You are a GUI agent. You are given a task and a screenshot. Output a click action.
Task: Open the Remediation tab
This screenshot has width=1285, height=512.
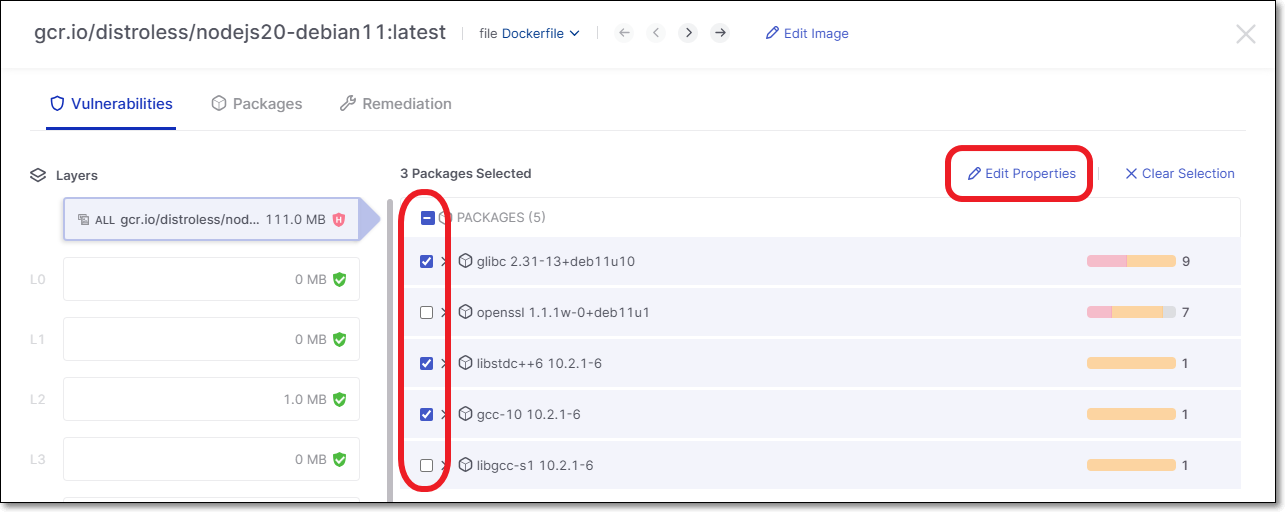click(396, 104)
